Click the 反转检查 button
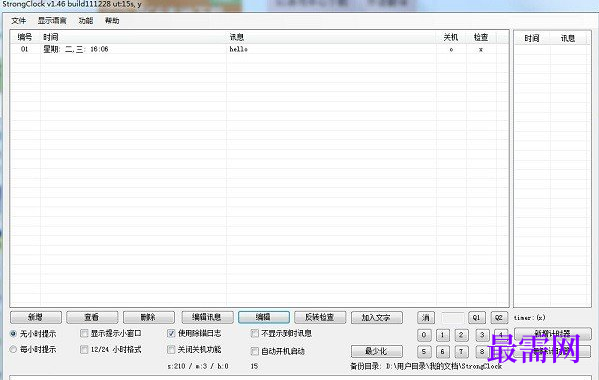The image size is (599, 380). click(x=320, y=317)
